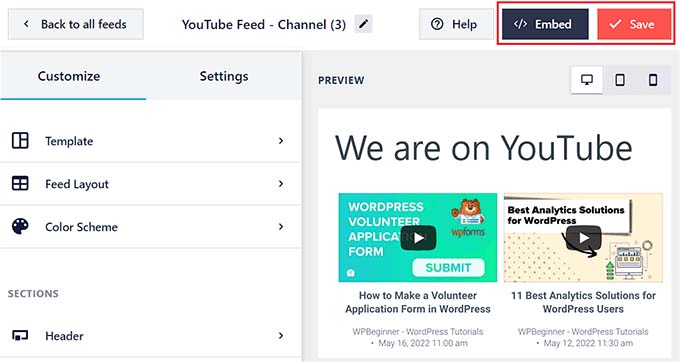Click the pencil icon to rename feed
680x362 pixels.
(363, 24)
